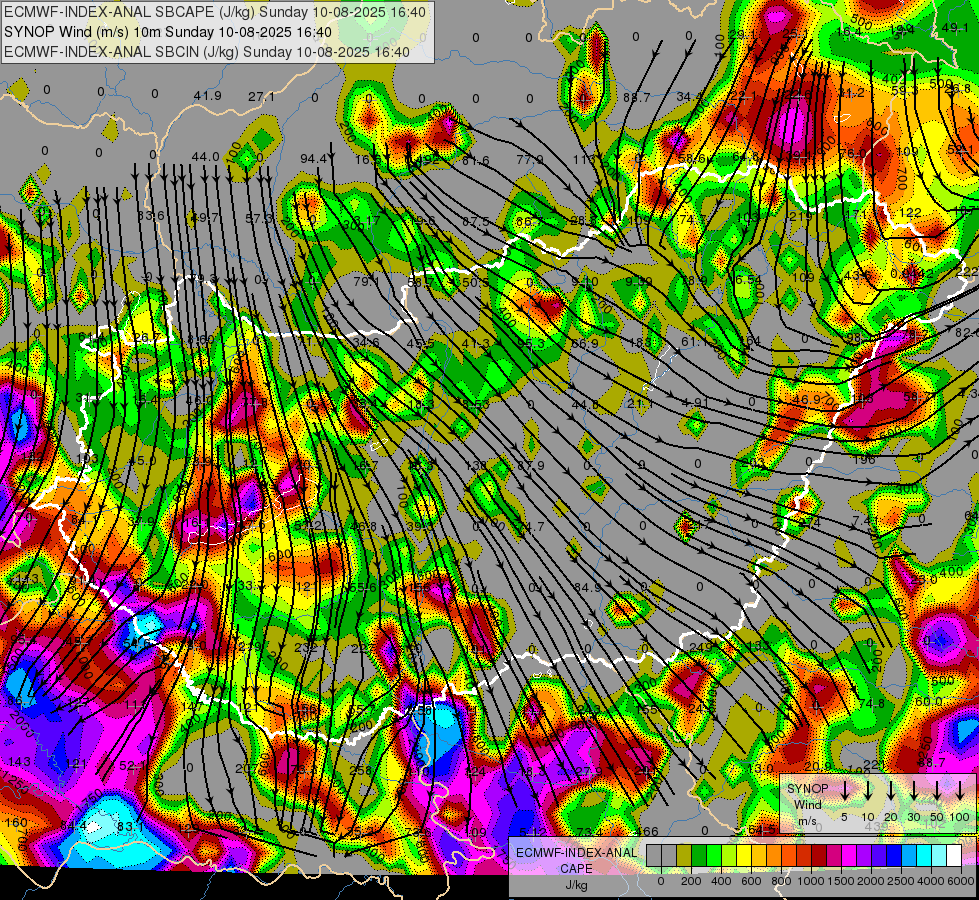Click the 4000 tick label on CAPE scale
This screenshot has width=979, height=900.
[931, 881]
